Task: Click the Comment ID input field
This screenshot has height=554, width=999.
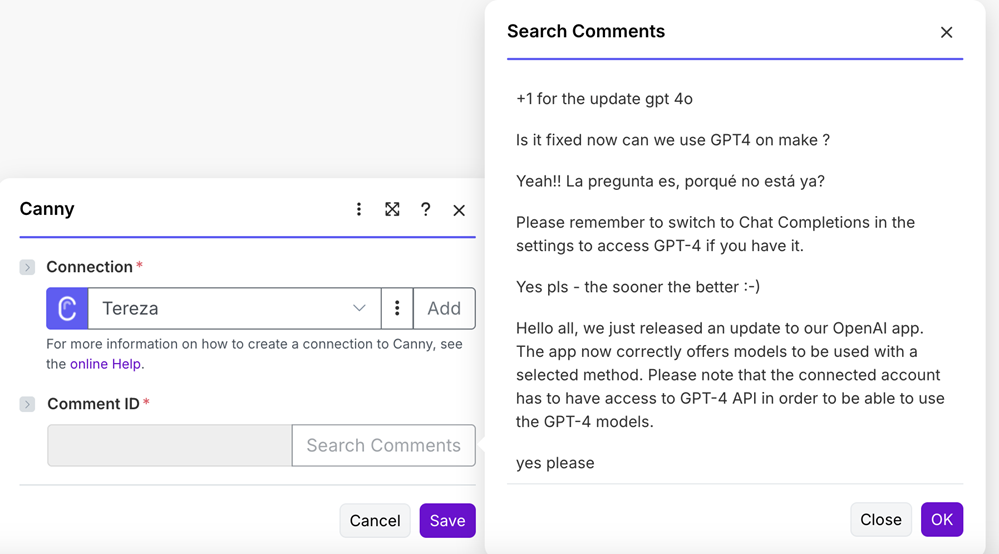Action: [x=169, y=445]
